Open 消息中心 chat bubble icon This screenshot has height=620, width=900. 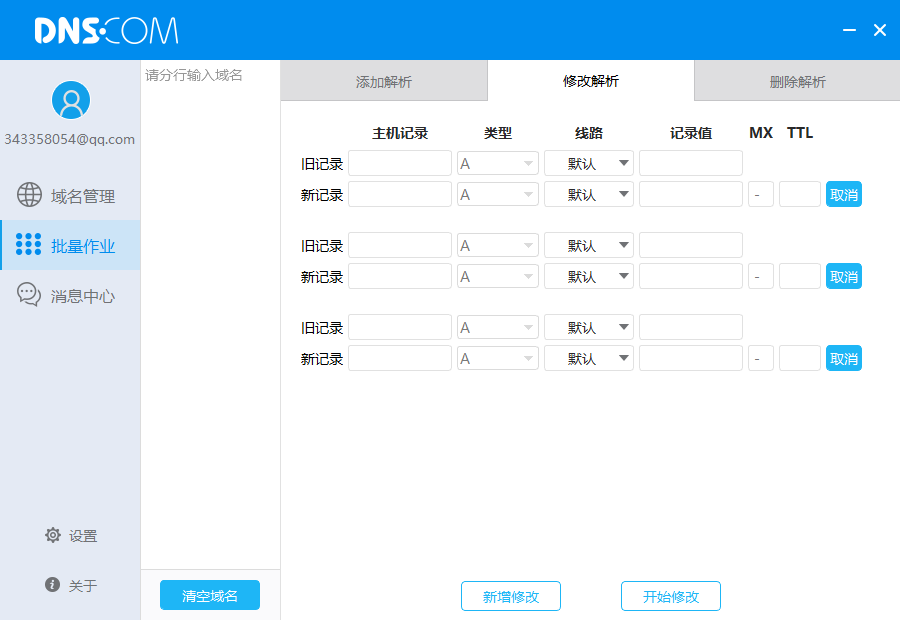(29, 294)
